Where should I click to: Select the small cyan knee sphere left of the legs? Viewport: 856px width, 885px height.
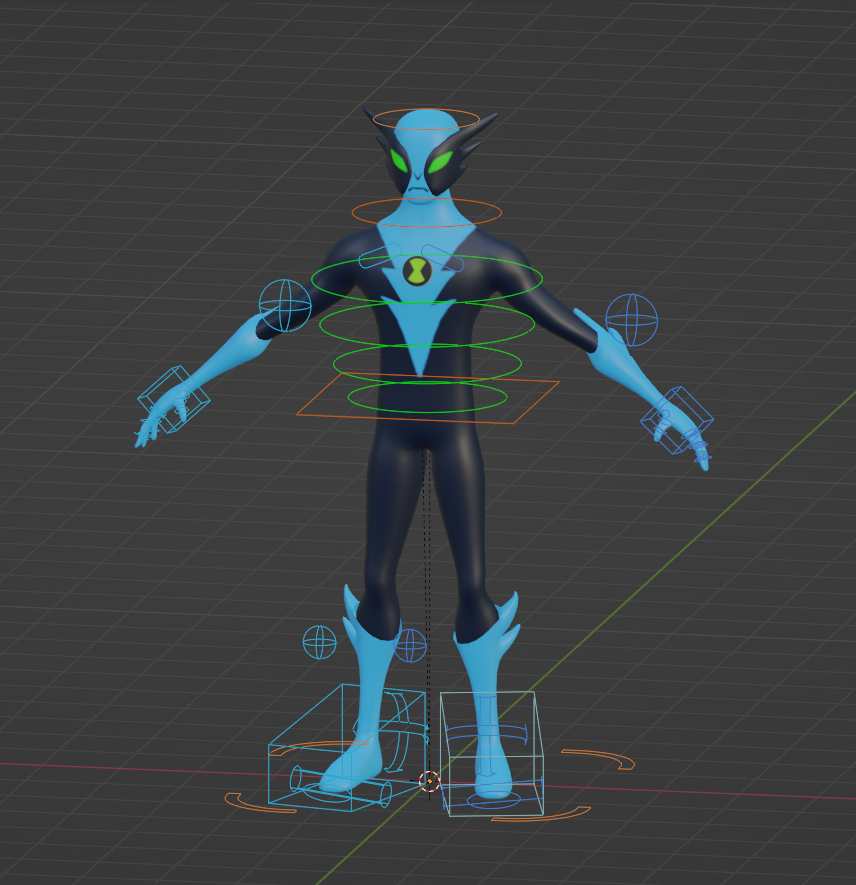(319, 642)
